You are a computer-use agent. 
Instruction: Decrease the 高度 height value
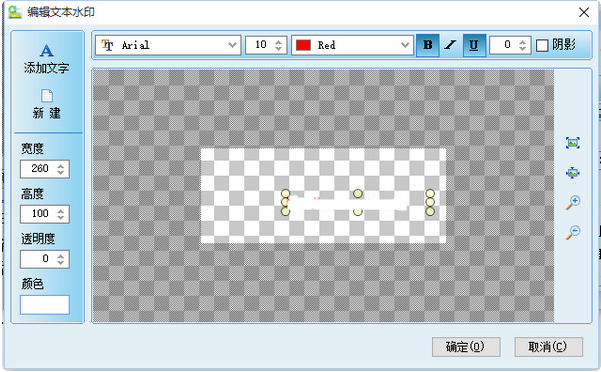click(61, 217)
